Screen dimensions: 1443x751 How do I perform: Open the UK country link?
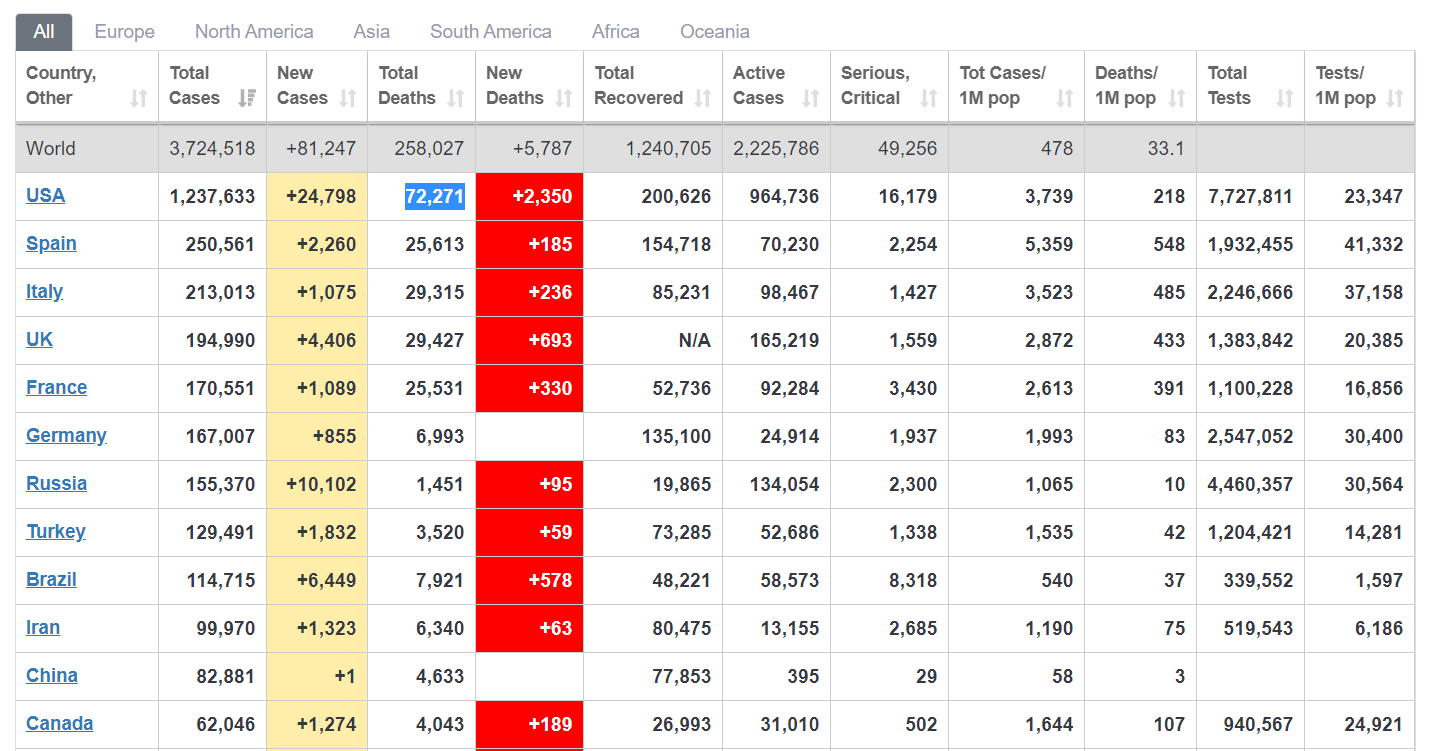pyautogui.click(x=39, y=339)
